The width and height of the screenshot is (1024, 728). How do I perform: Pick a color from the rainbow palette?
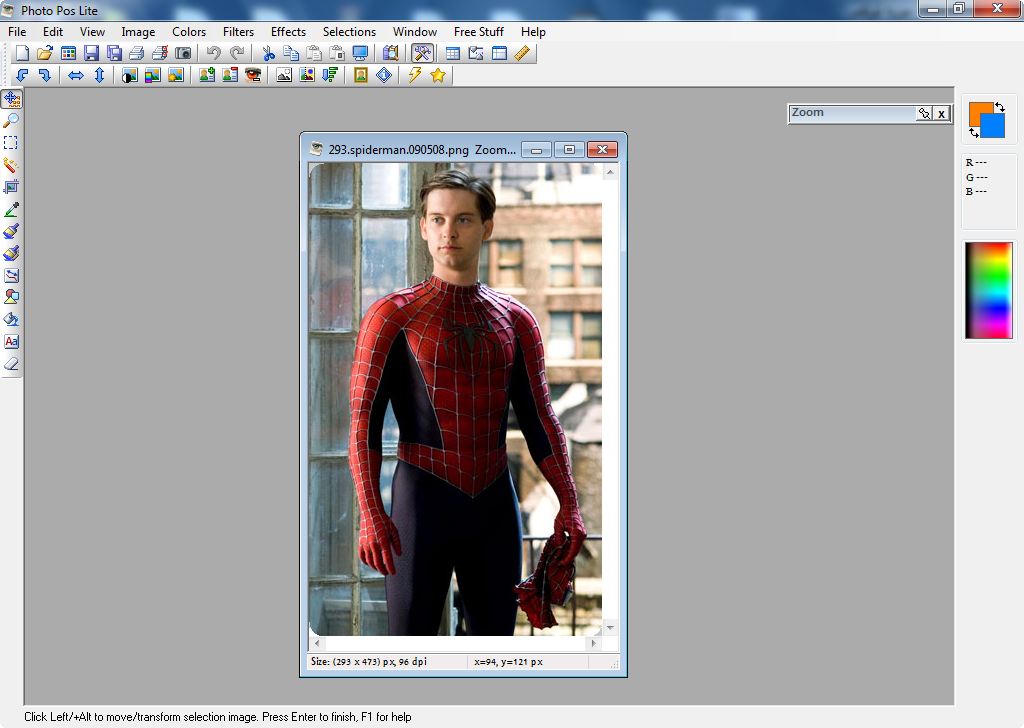[x=989, y=291]
